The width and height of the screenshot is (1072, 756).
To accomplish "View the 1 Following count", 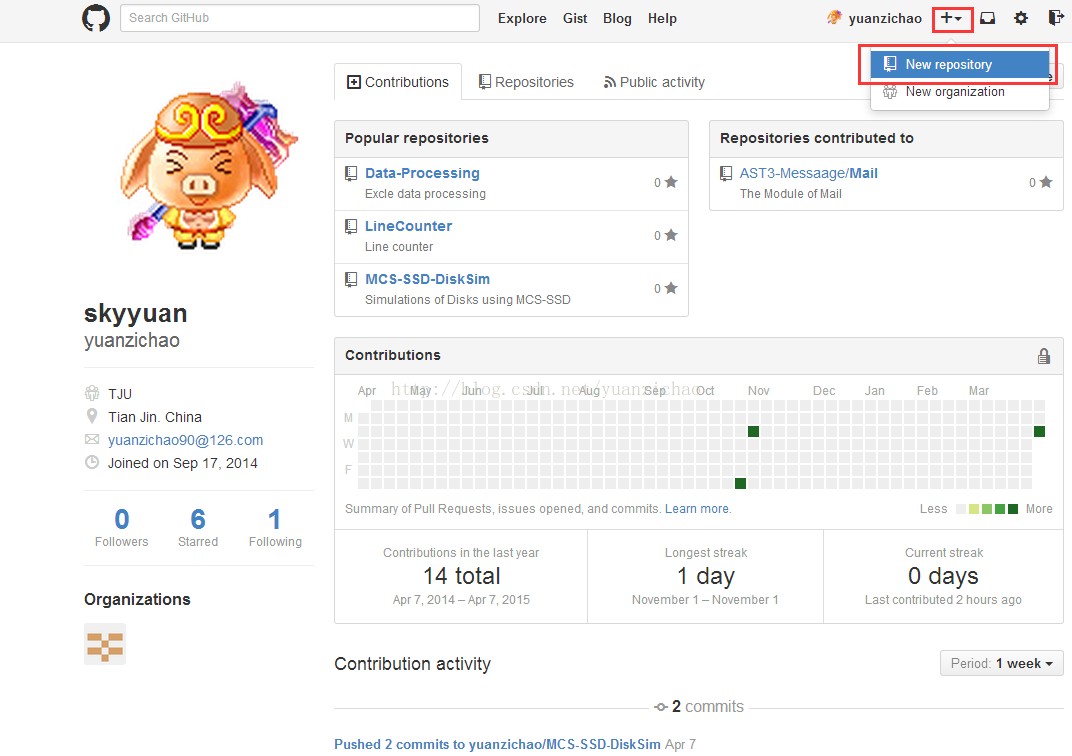I will 275,528.
